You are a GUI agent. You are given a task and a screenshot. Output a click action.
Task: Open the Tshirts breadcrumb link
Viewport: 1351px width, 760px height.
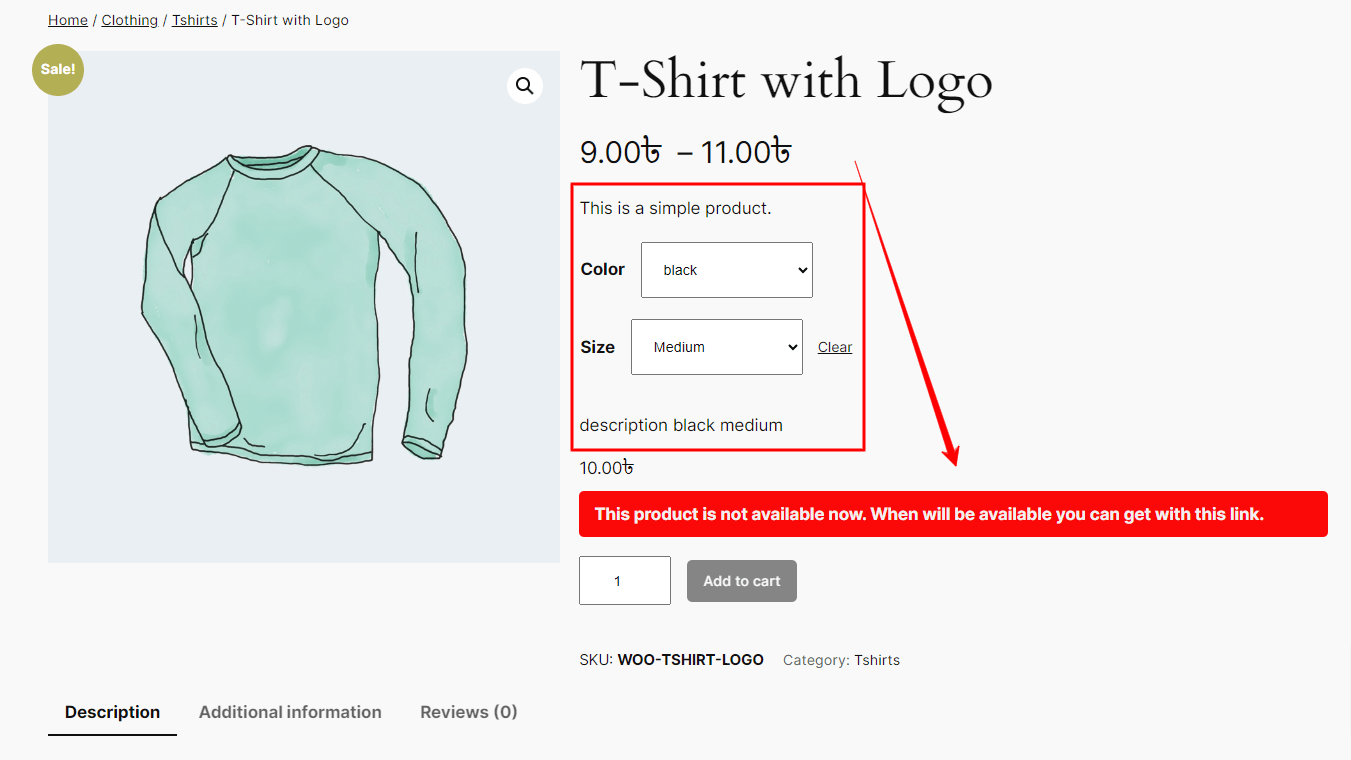click(195, 20)
